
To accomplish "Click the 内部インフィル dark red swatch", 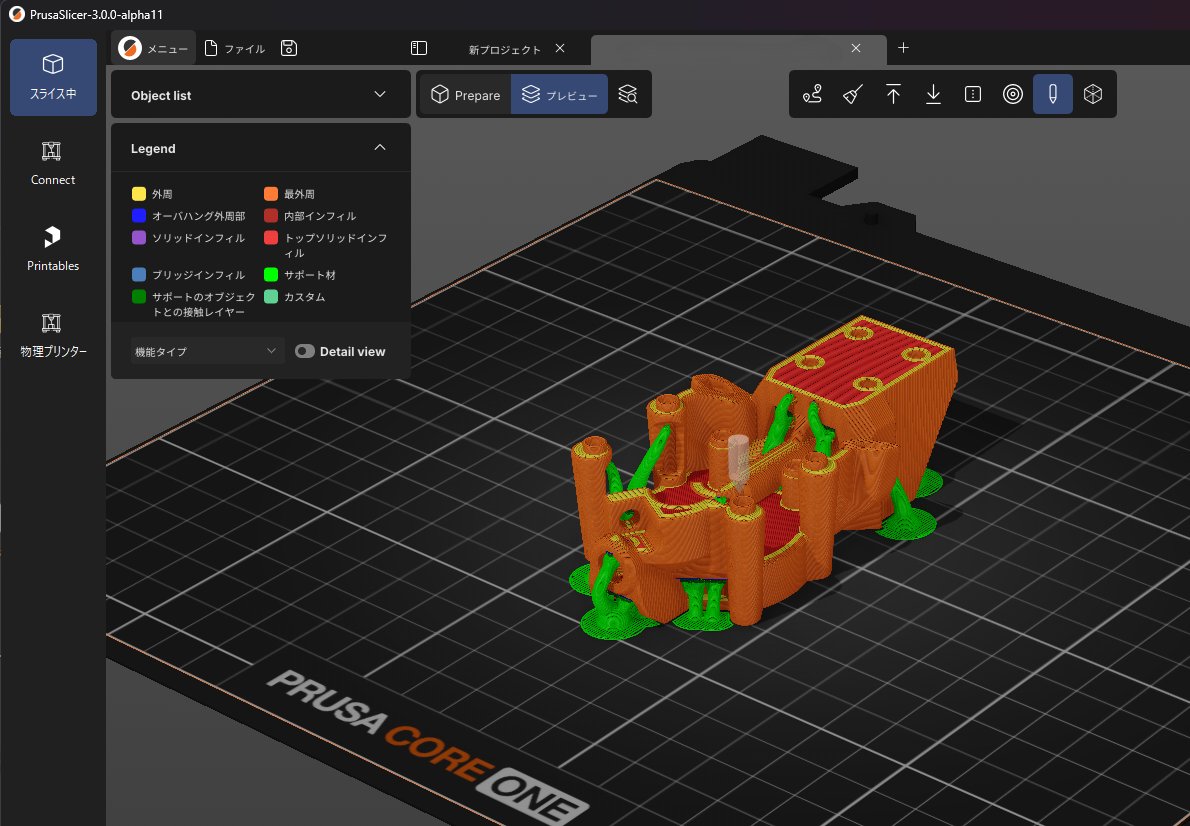I will (x=271, y=216).
